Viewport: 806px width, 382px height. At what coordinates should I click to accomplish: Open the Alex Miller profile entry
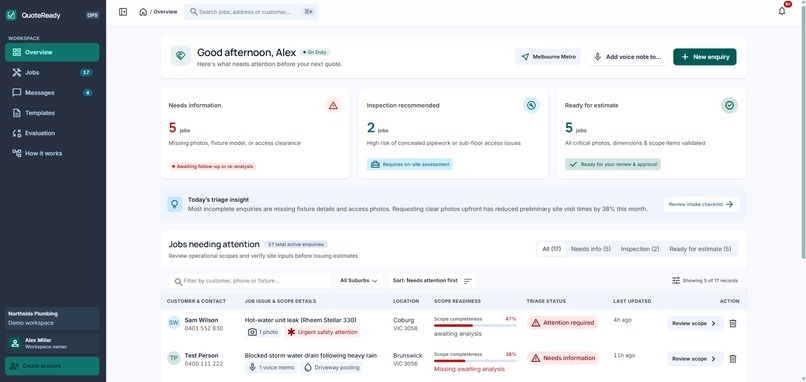pyautogui.click(x=52, y=343)
